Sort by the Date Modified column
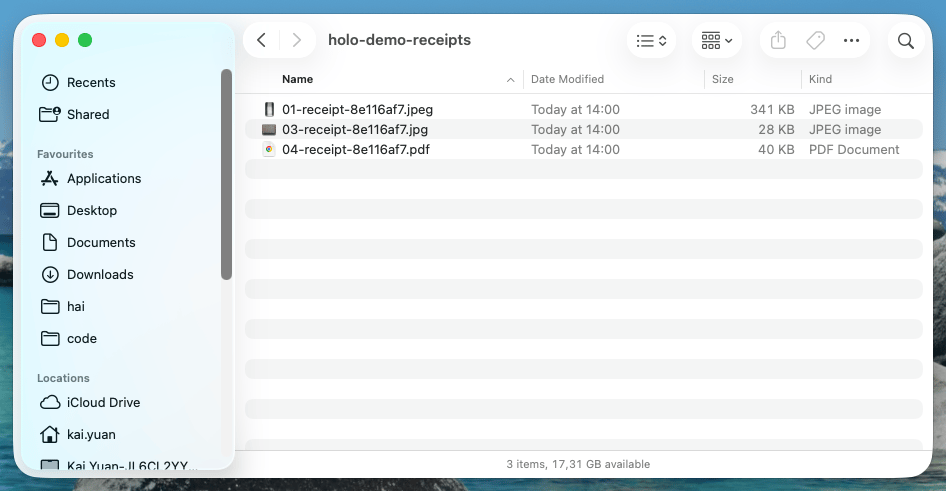Viewport: 946px width, 491px height. pyautogui.click(x=567, y=79)
